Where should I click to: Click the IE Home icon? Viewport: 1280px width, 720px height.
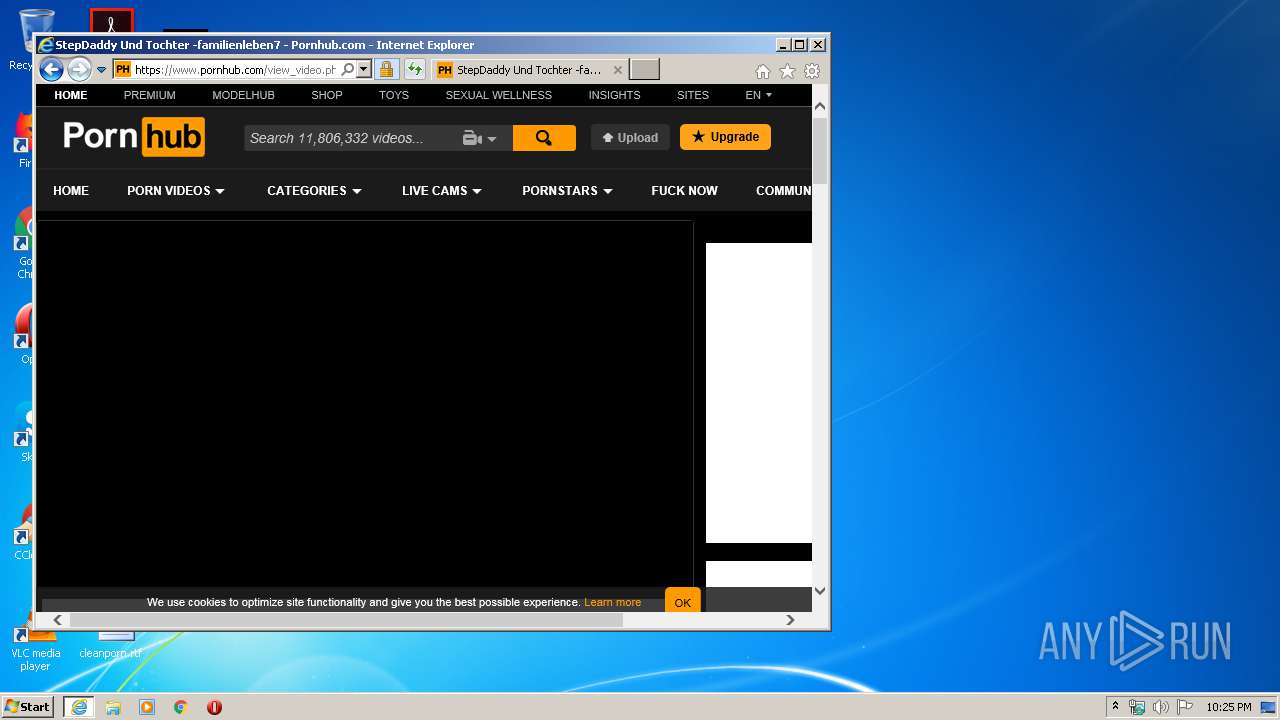[x=763, y=71]
